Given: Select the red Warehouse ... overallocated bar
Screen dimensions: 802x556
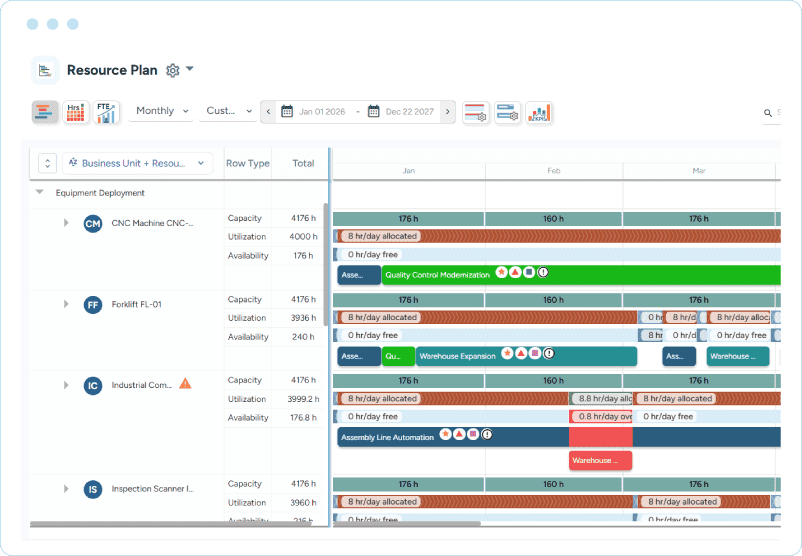Looking at the screenshot, I should click(600, 460).
